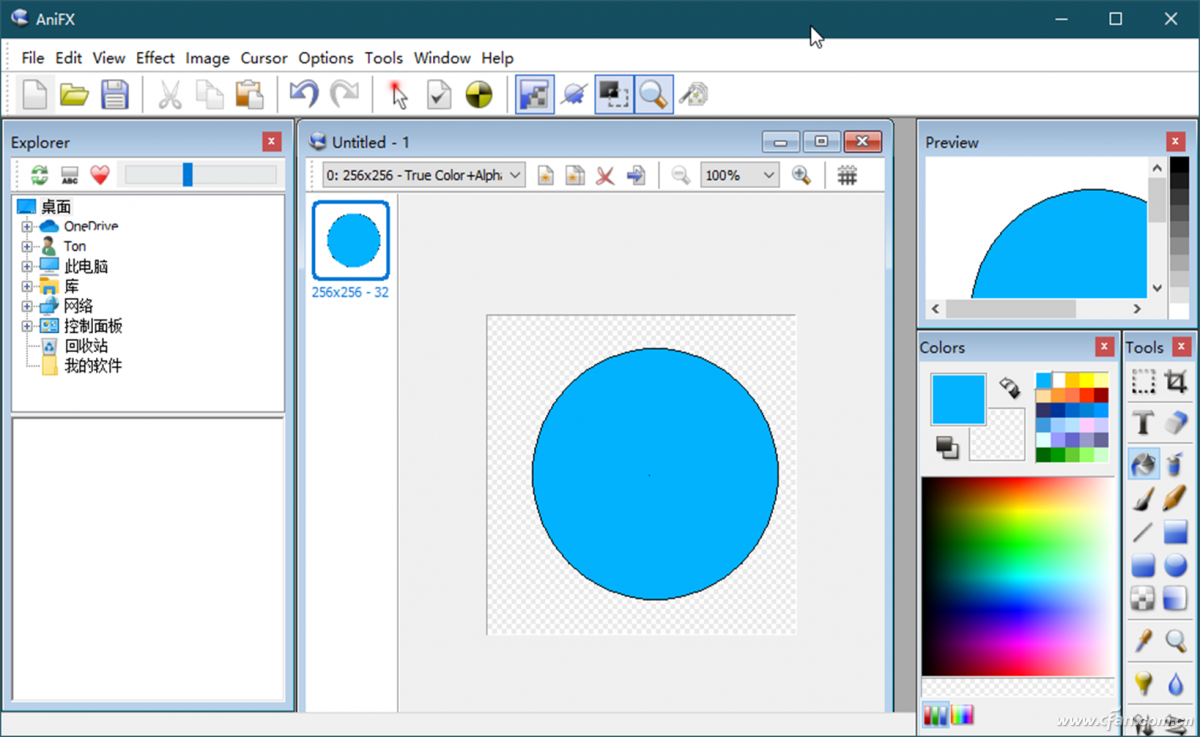Click the red X delete image icon

pyautogui.click(x=605, y=176)
